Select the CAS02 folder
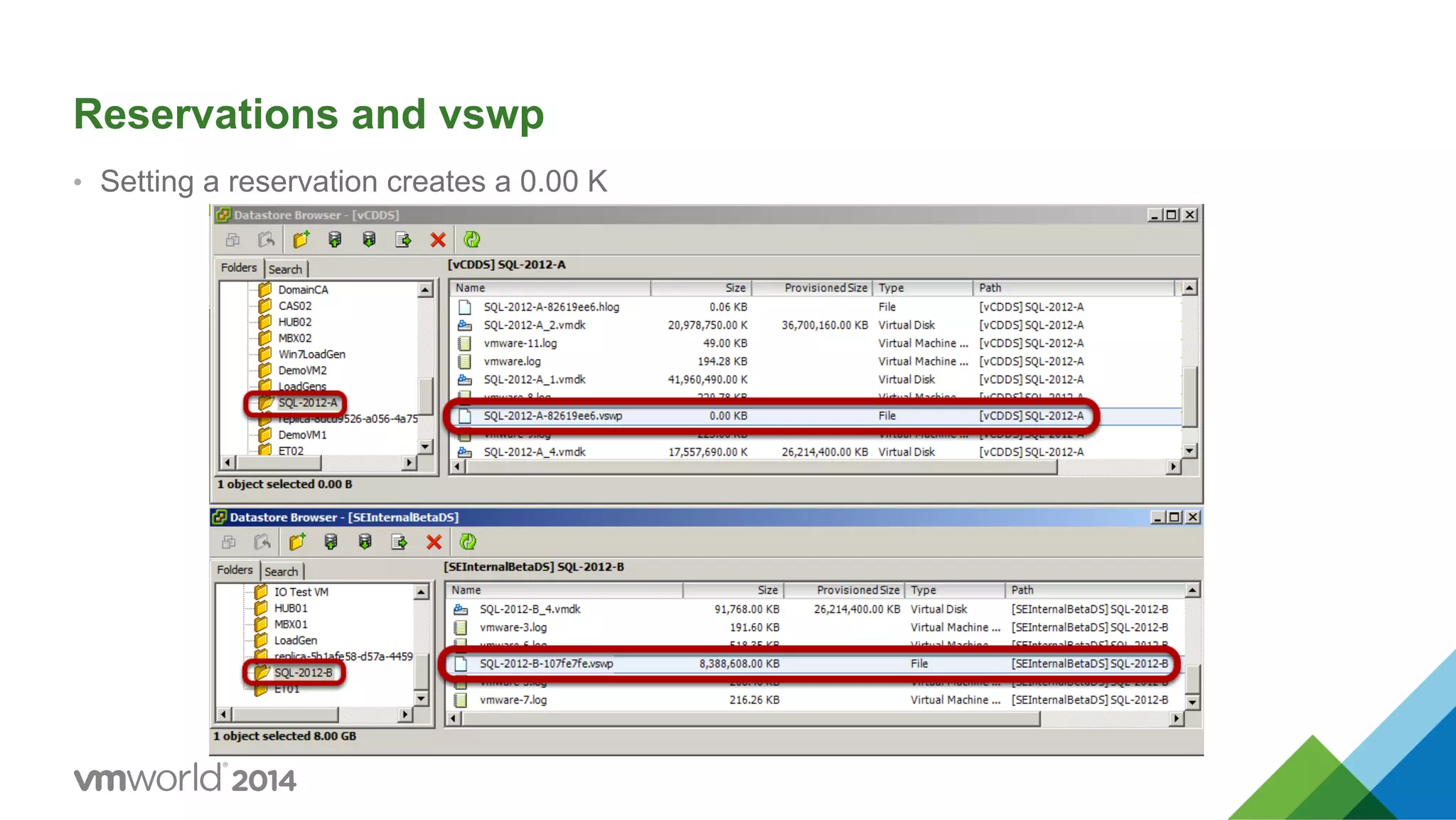1456x820 pixels. pos(295,306)
